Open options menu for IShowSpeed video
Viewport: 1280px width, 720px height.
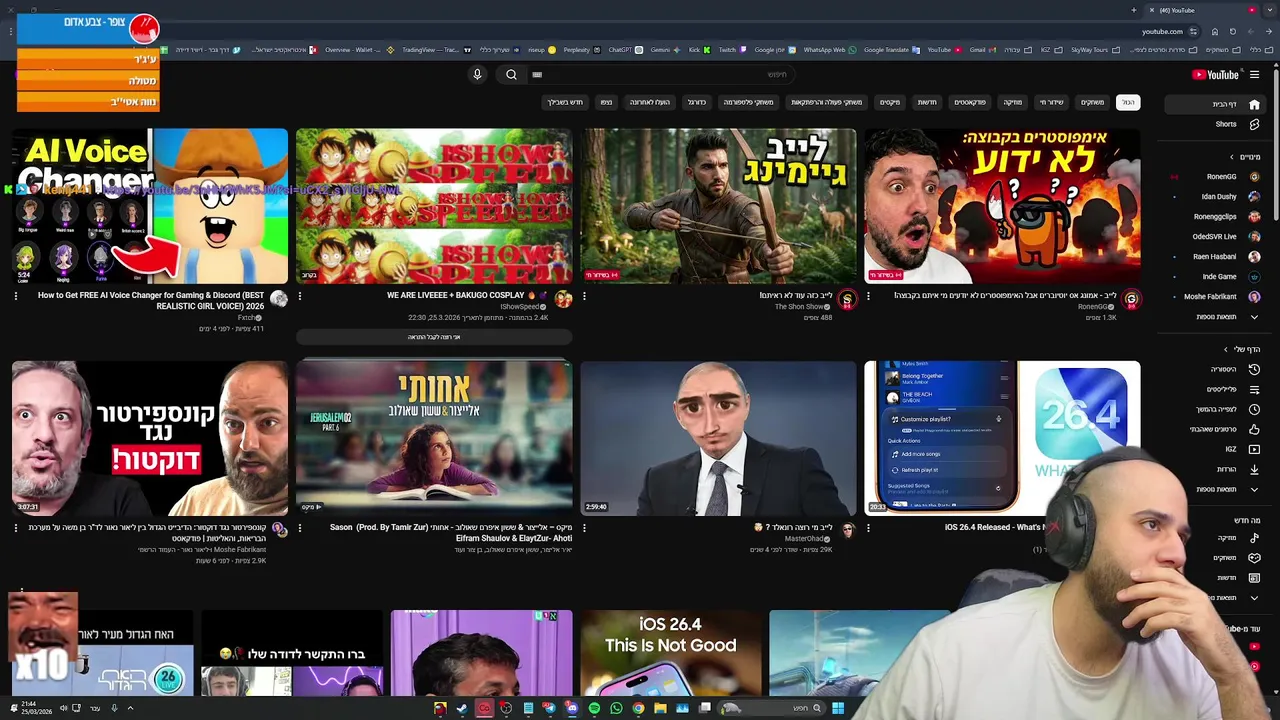[x=300, y=296]
